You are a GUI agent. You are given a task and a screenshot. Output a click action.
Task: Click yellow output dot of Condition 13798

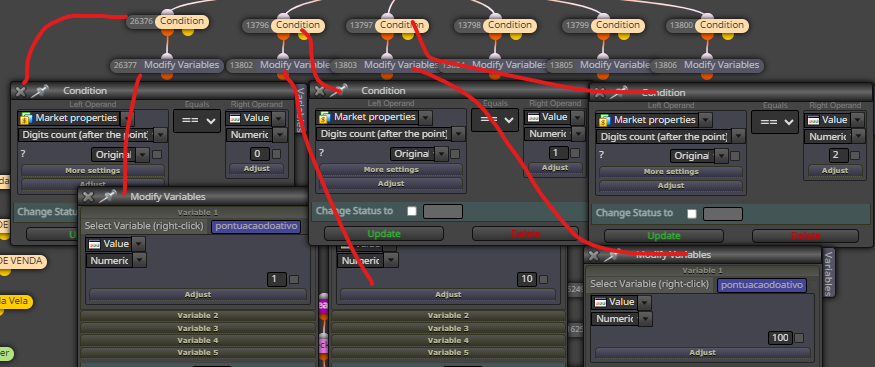[516, 35]
